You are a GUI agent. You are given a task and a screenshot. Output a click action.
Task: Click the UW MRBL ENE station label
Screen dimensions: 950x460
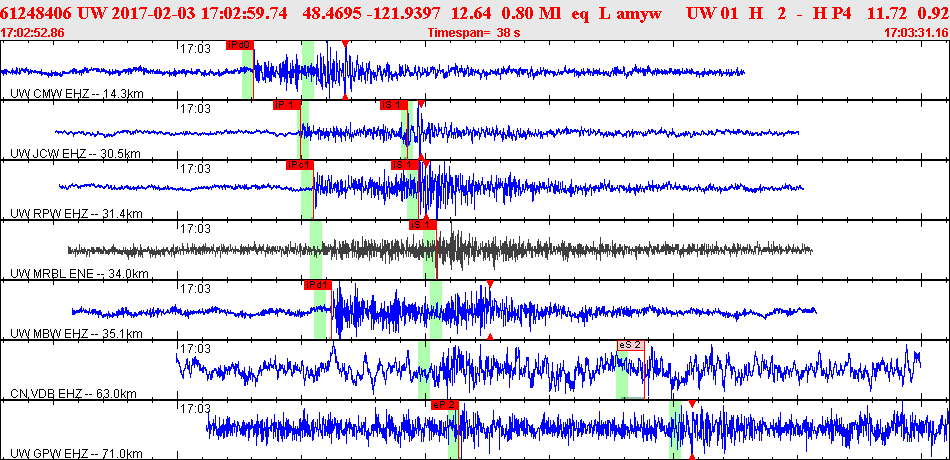[80, 274]
